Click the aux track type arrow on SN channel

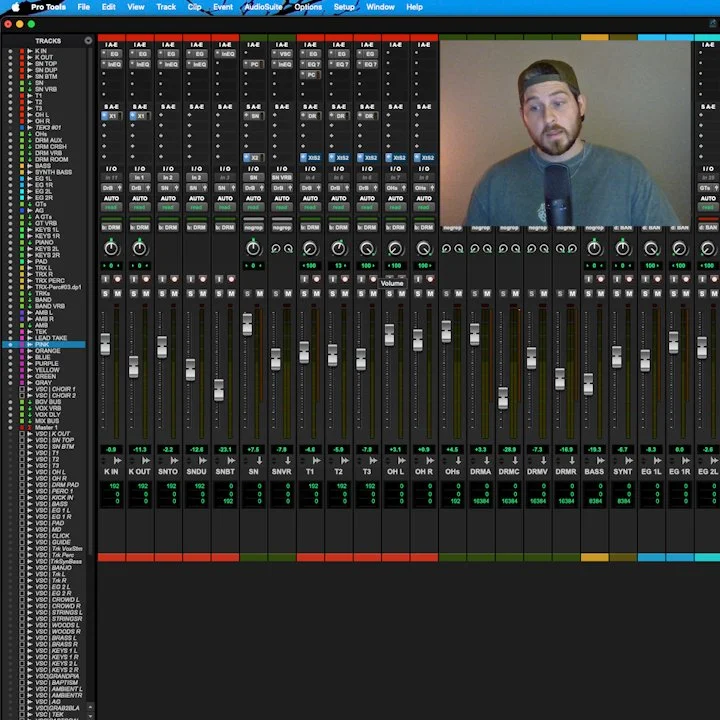[259, 460]
